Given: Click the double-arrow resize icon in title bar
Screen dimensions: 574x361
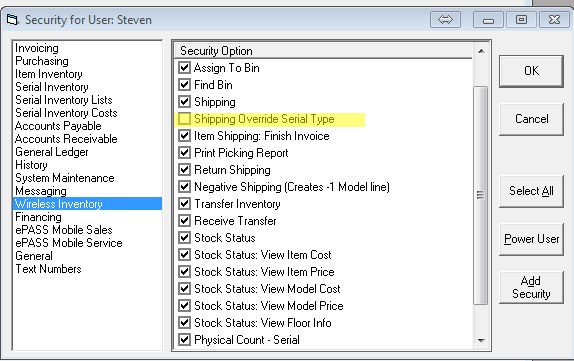Looking at the screenshot, I should pos(445,19).
